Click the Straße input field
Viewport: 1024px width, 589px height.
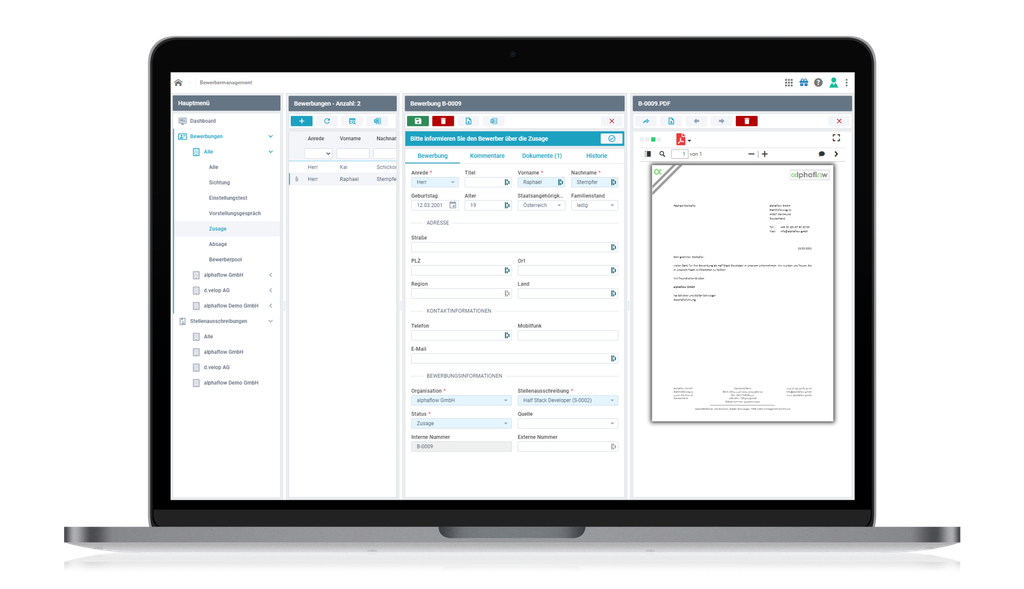pos(515,247)
